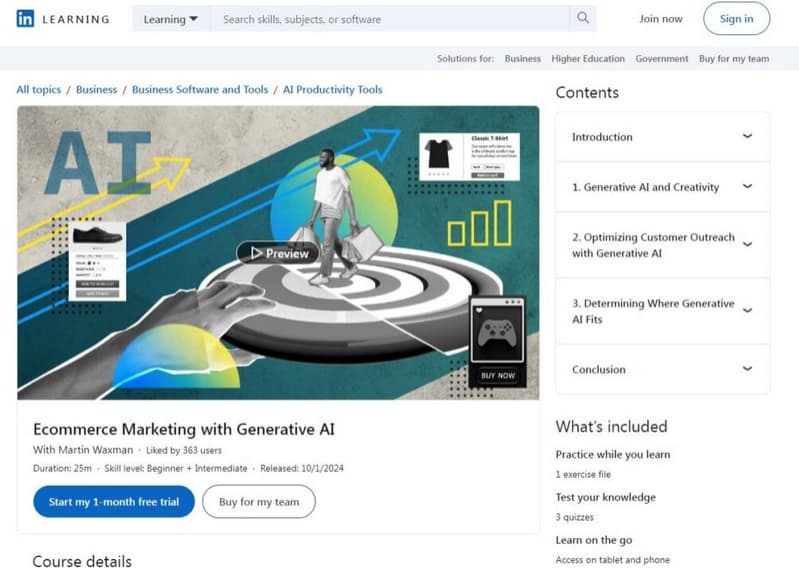Viewport: 799px width, 568px height.
Task: Click 'Liked by 363 users' text
Action: tap(183, 450)
